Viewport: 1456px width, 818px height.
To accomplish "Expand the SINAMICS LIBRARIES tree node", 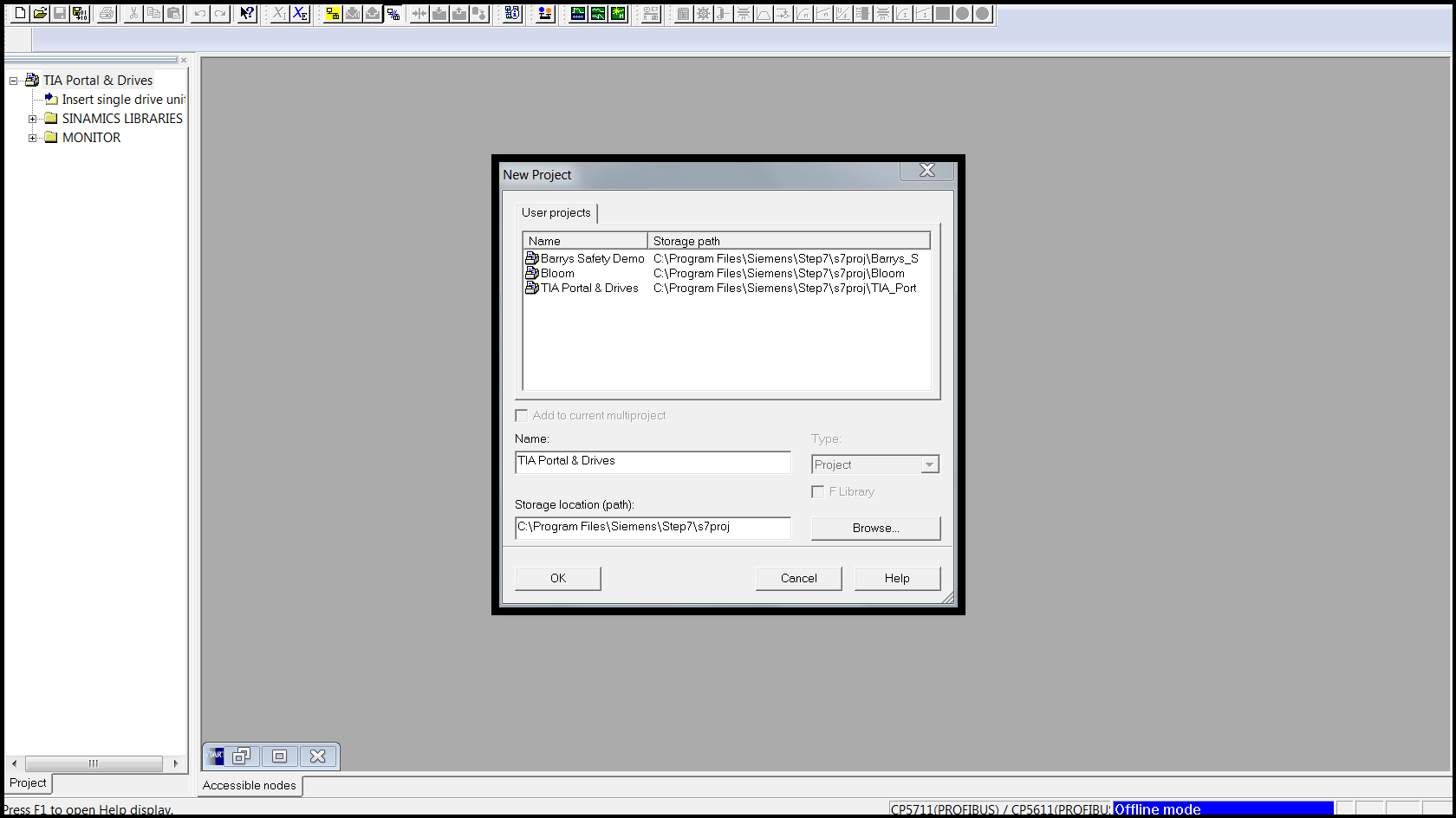I will (32, 119).
